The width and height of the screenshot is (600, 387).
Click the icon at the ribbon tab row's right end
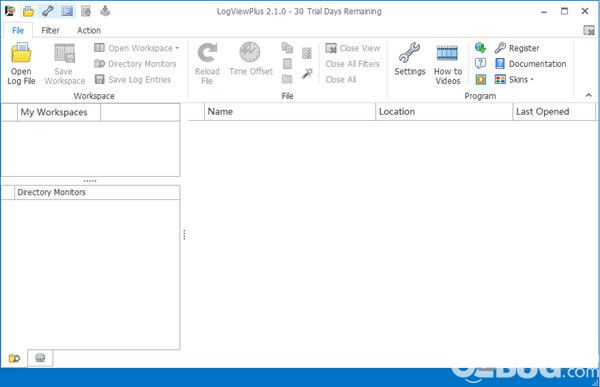(589, 31)
